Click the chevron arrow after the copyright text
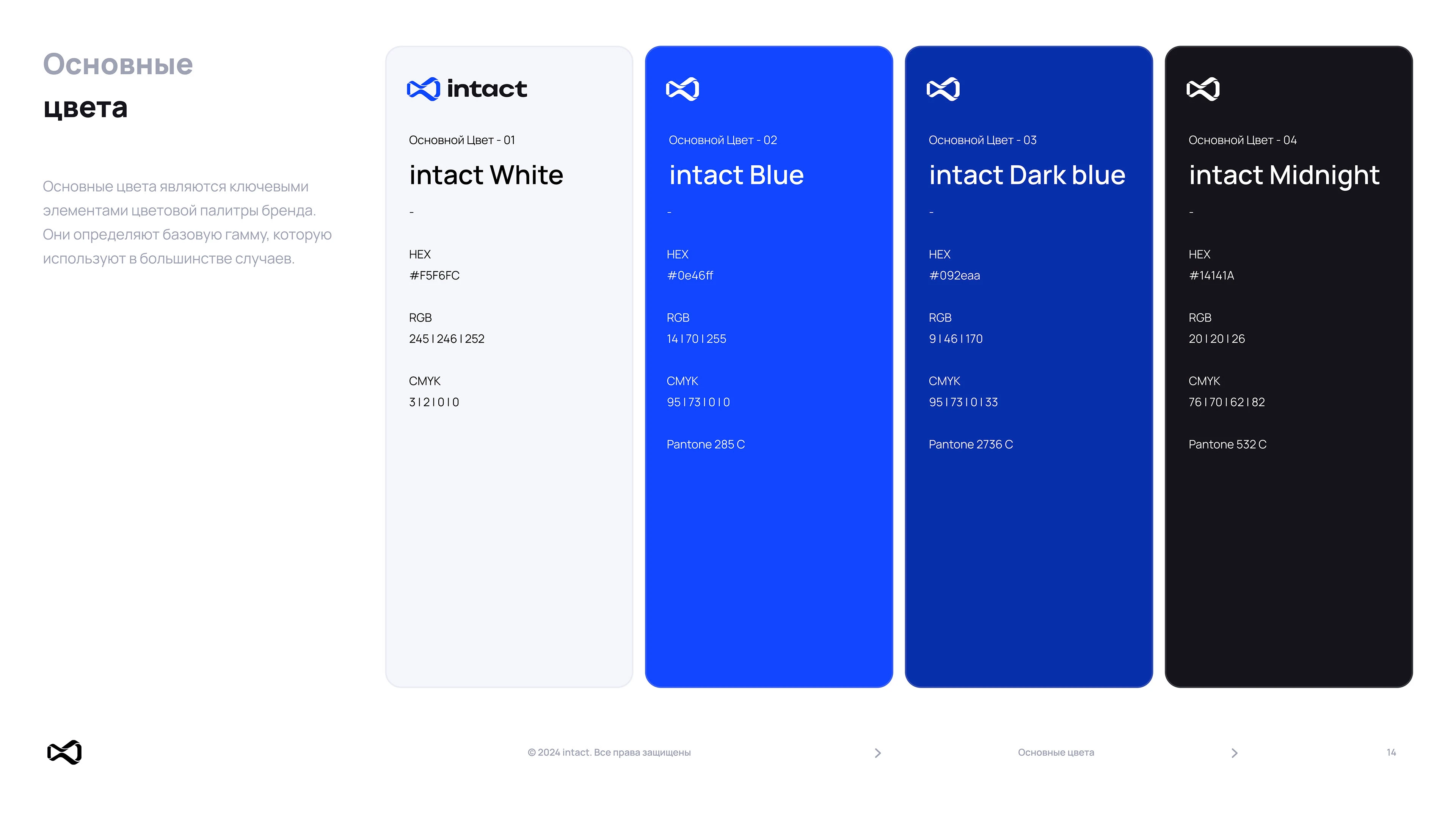 tap(877, 753)
